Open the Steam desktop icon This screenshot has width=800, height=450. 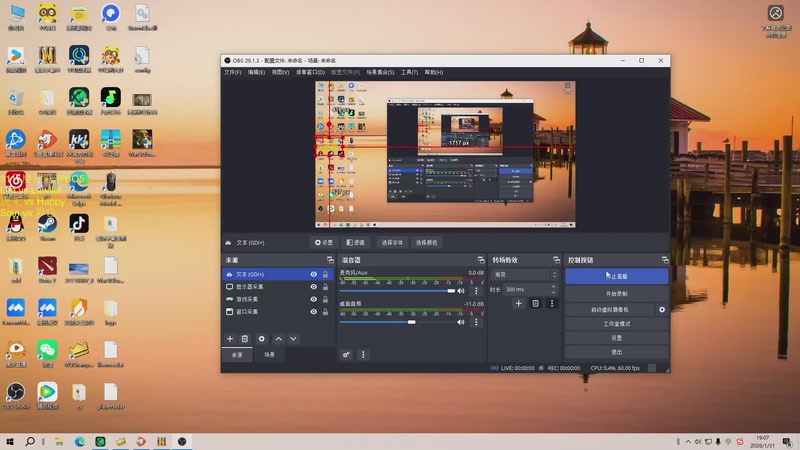click(x=47, y=228)
